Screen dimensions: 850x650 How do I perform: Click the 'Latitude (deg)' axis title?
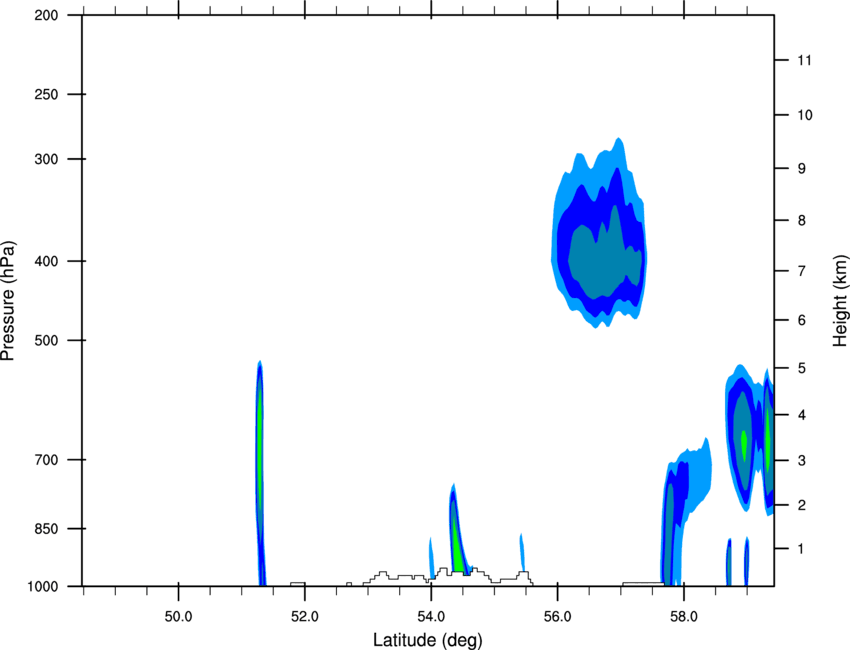tap(427, 640)
